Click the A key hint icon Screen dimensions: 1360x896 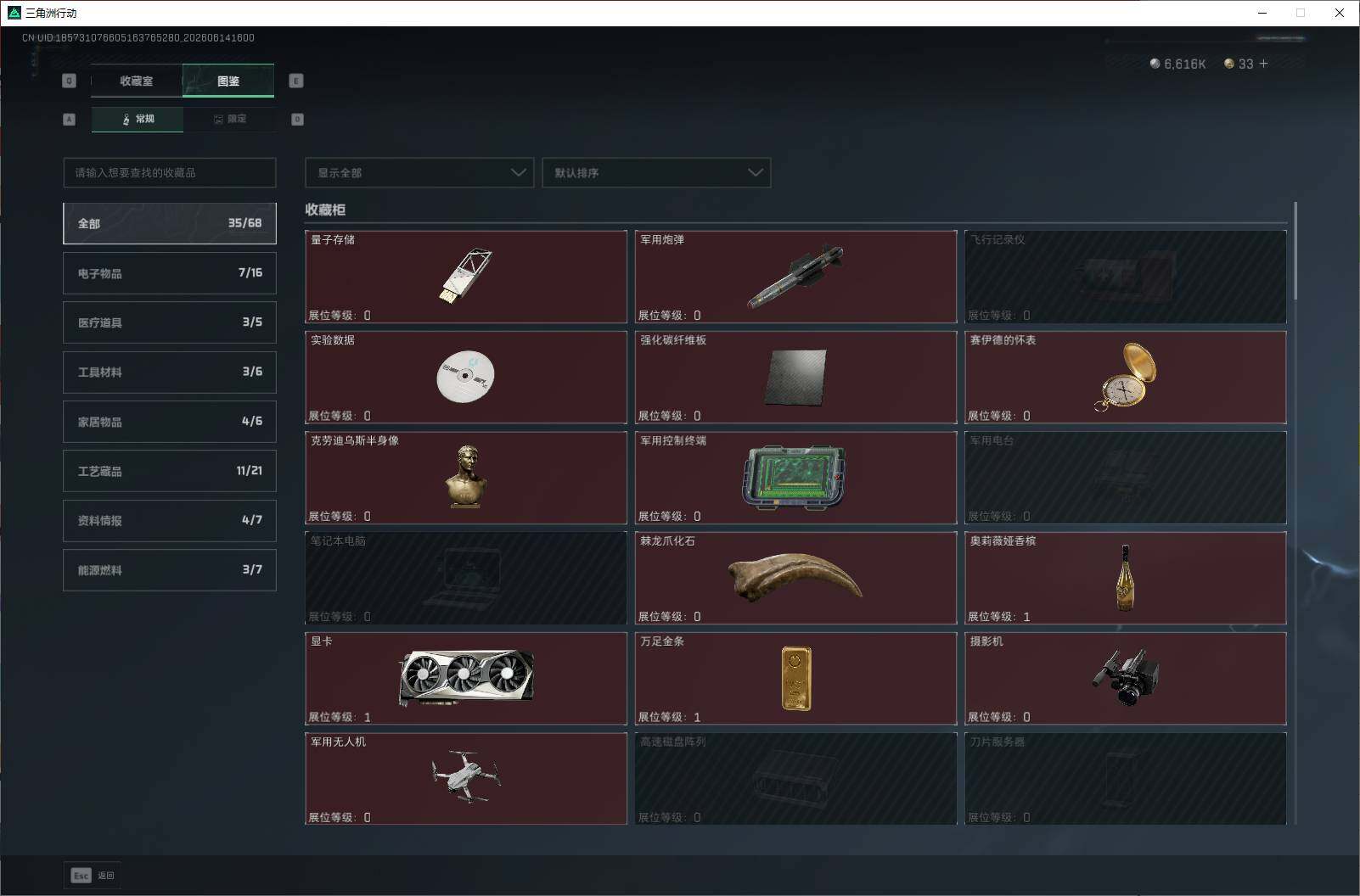pyautogui.click(x=70, y=120)
